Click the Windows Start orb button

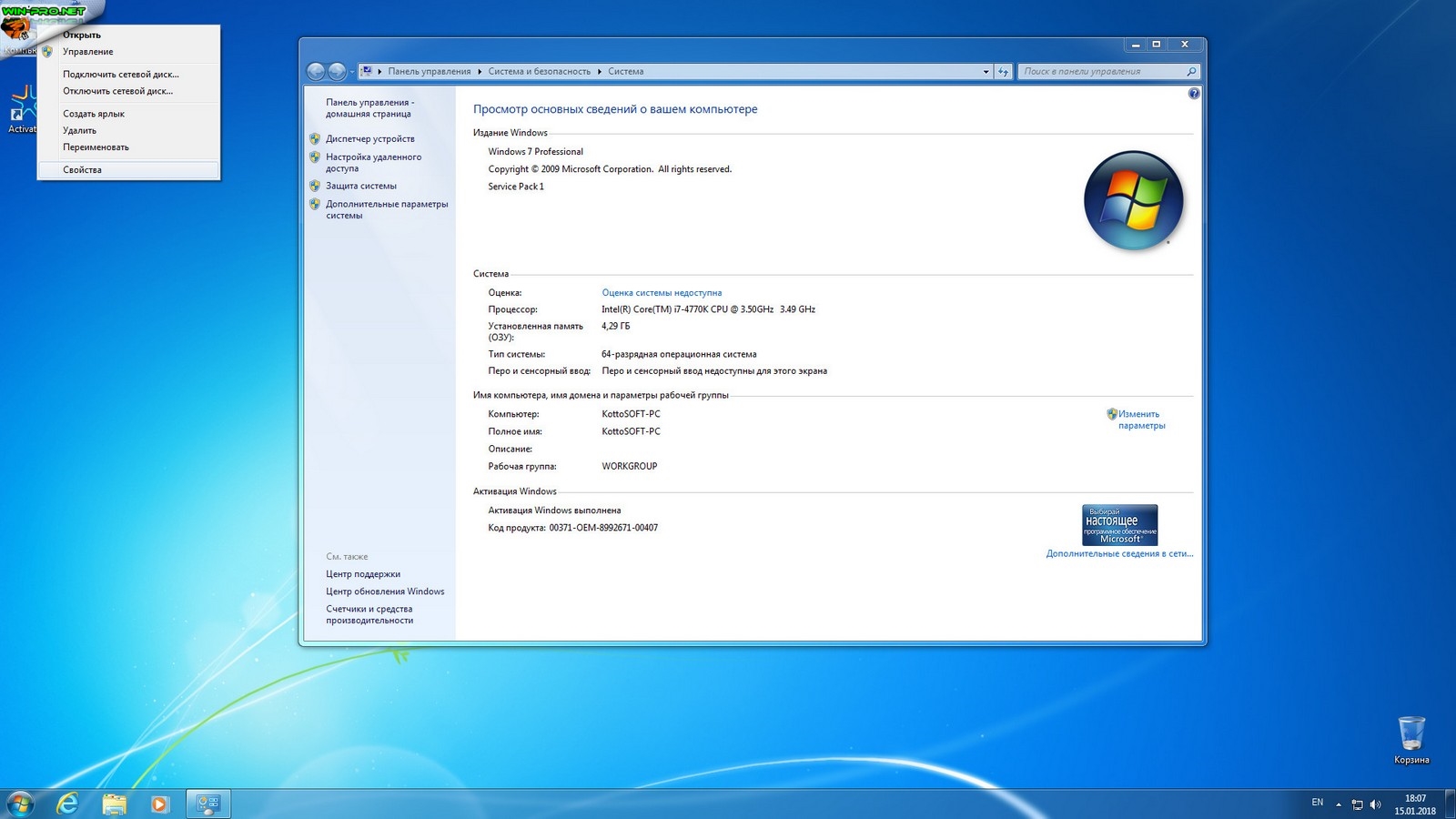coord(20,804)
